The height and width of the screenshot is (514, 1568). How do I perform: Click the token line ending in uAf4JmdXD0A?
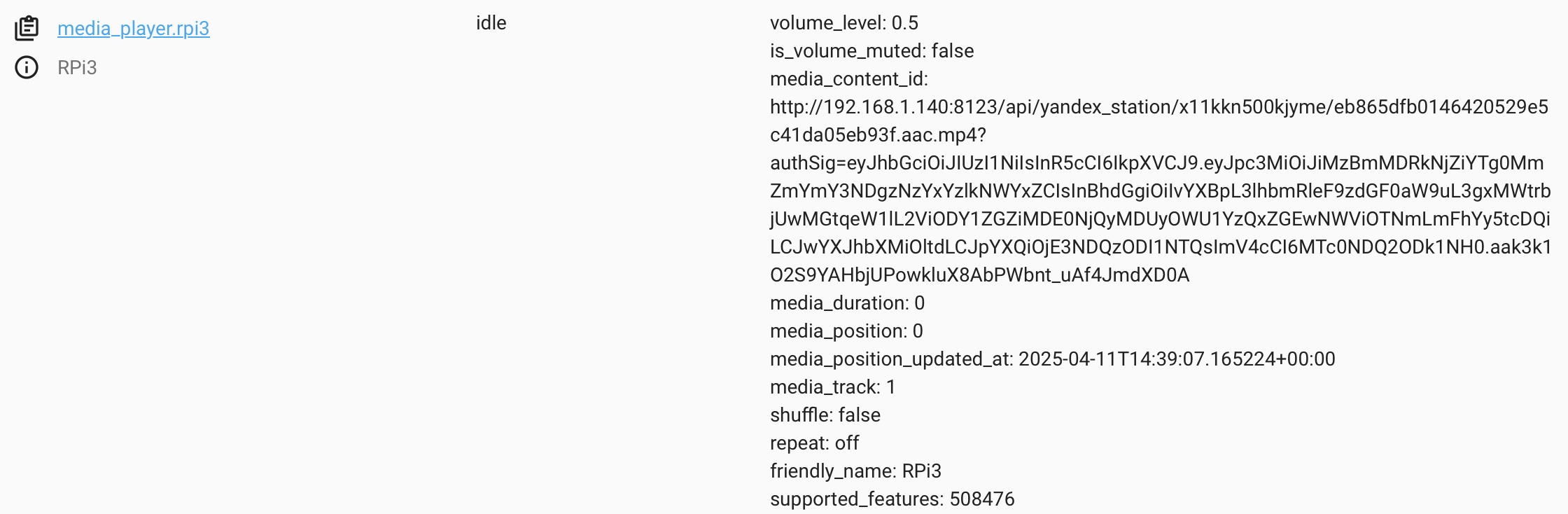979,275
